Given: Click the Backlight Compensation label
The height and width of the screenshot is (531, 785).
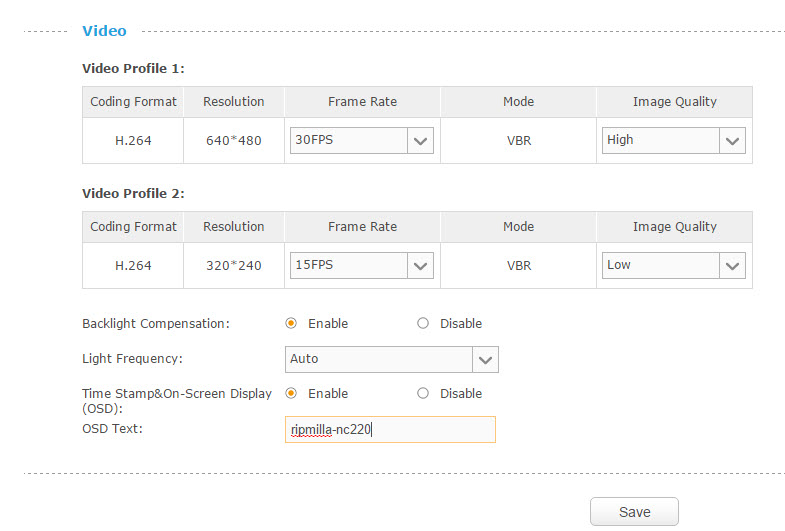Looking at the screenshot, I should [155, 324].
